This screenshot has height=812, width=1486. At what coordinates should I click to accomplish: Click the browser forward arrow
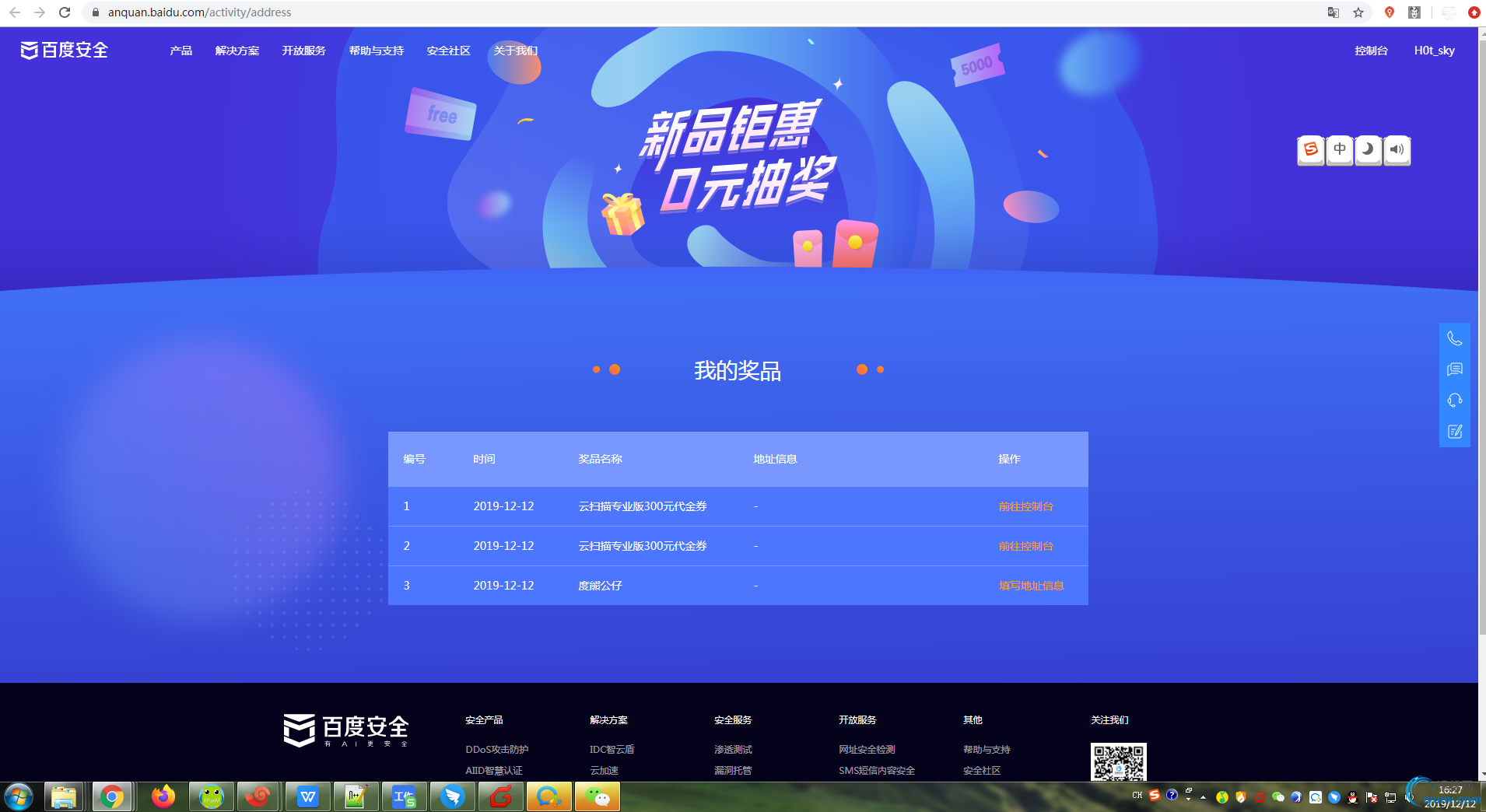(40, 12)
